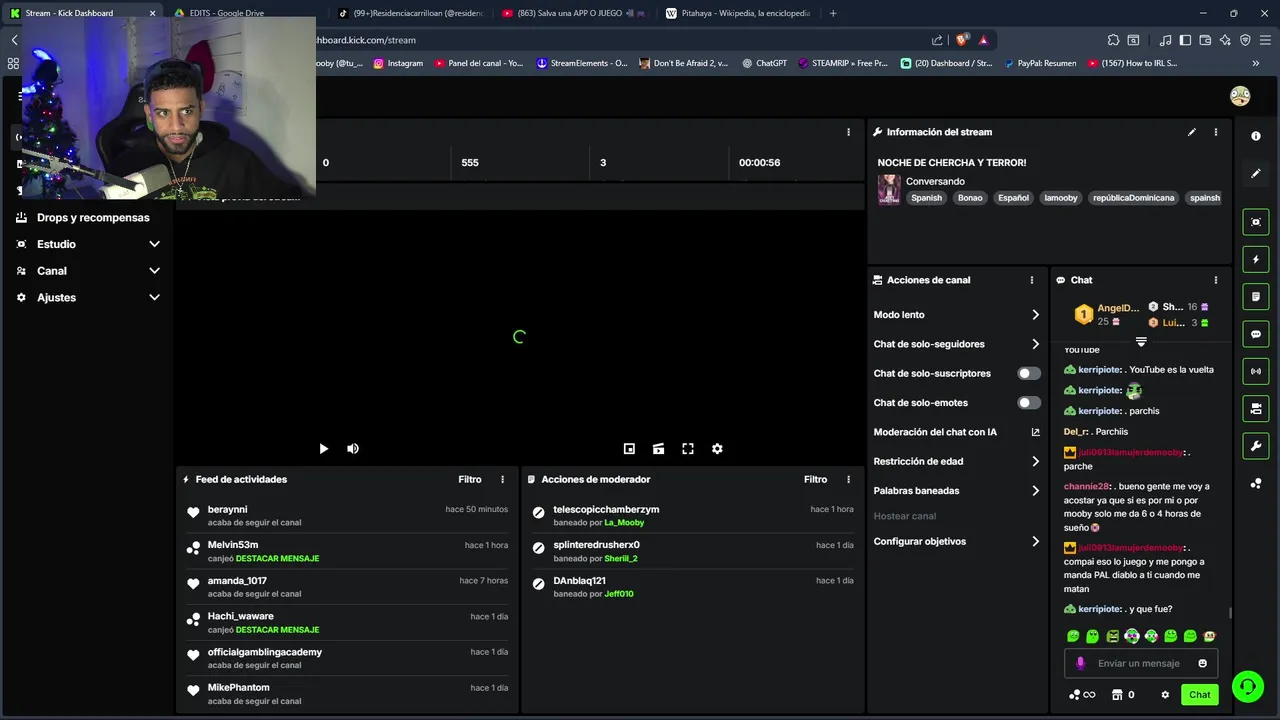Open Brave Shields icon in address bar
The width and height of the screenshot is (1280, 720).
[x=962, y=40]
